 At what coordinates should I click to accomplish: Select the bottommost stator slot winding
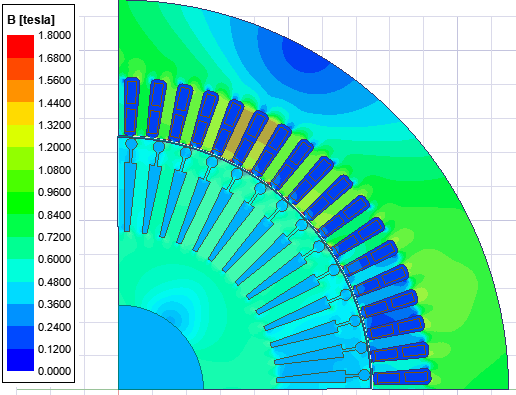pos(402,377)
